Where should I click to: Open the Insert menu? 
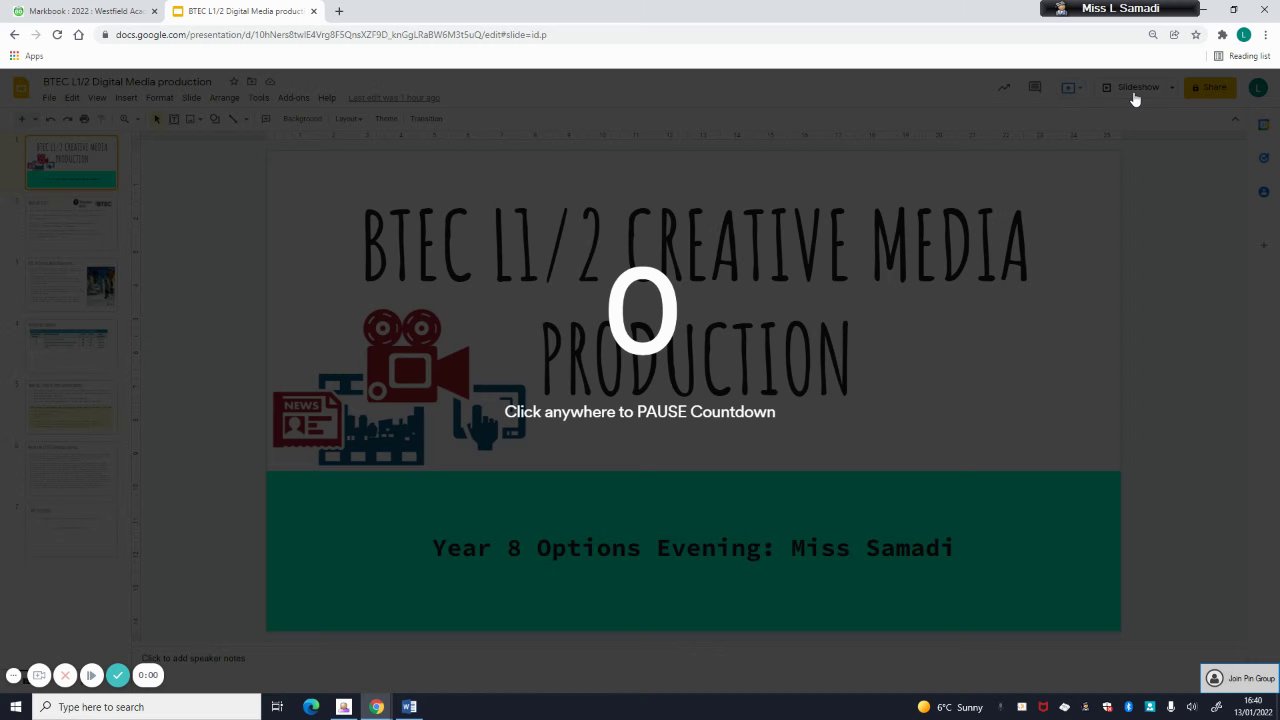126,98
